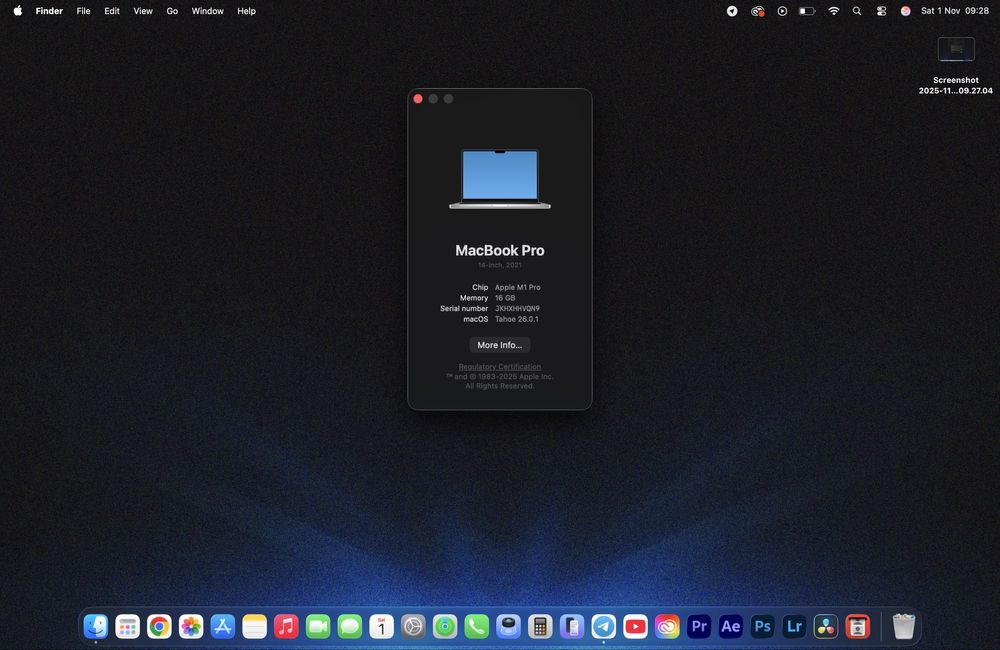Image resolution: width=1000 pixels, height=650 pixels.
Task: Select the Screenshot file thumbnail on the desktop
Action: (x=956, y=49)
